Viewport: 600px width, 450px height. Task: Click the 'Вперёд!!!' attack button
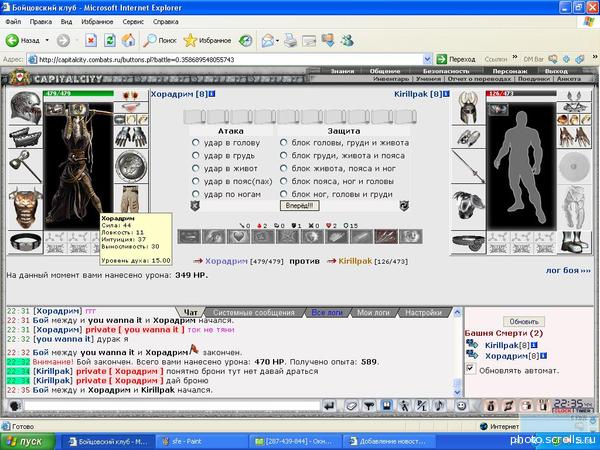pyautogui.click(x=299, y=205)
